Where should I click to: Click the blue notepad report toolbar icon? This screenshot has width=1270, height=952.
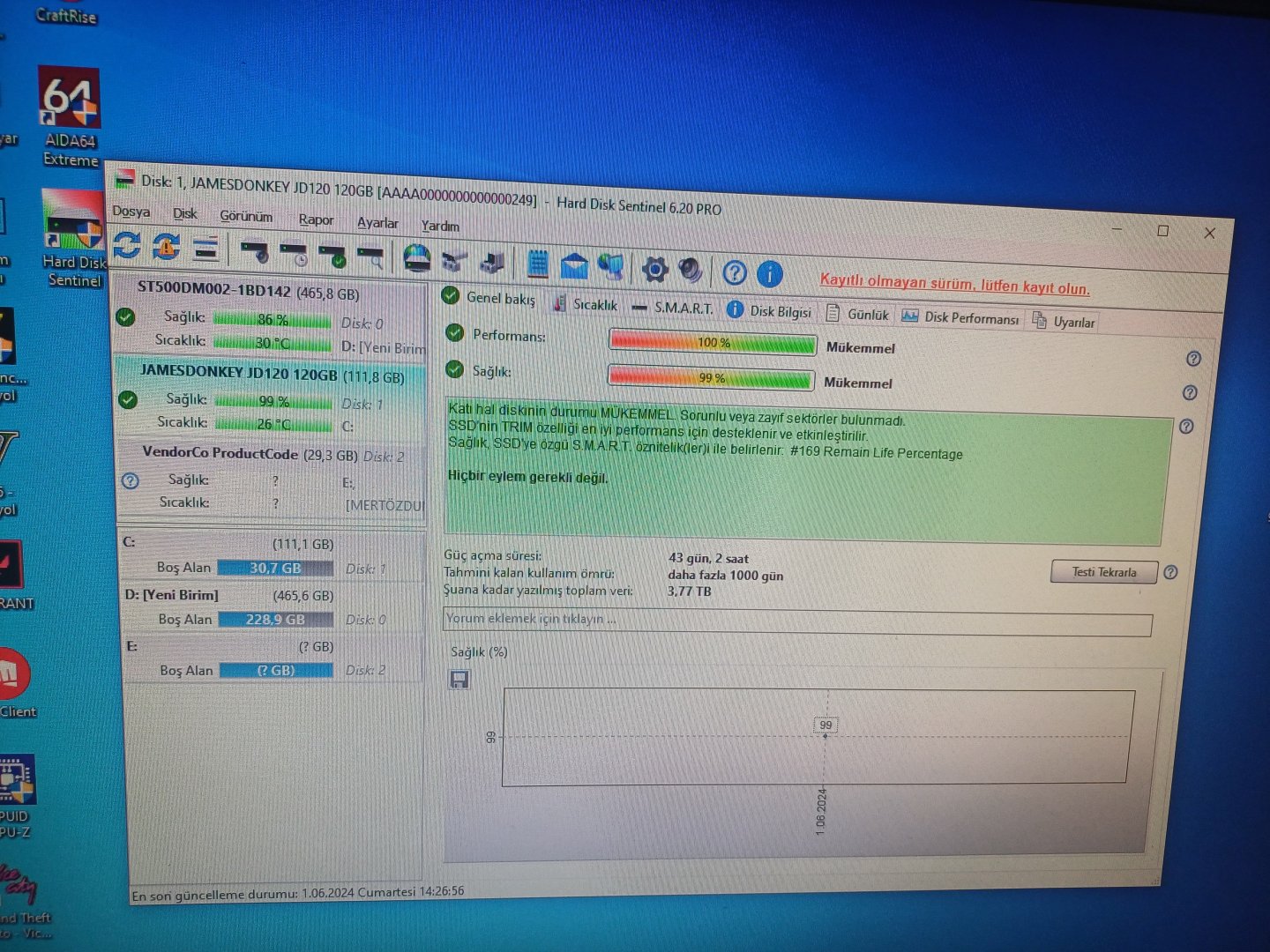click(537, 264)
